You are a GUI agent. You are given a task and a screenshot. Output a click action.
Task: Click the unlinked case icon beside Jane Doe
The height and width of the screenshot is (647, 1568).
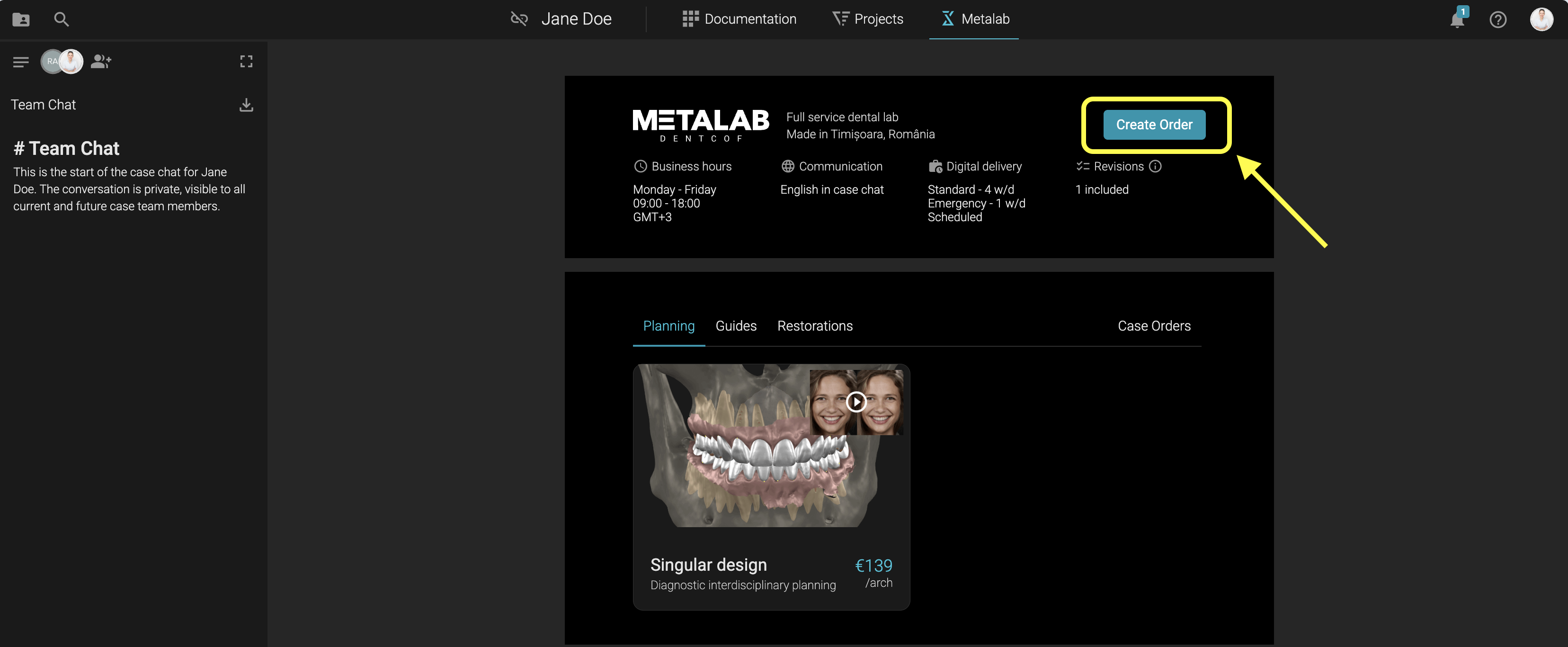click(518, 19)
